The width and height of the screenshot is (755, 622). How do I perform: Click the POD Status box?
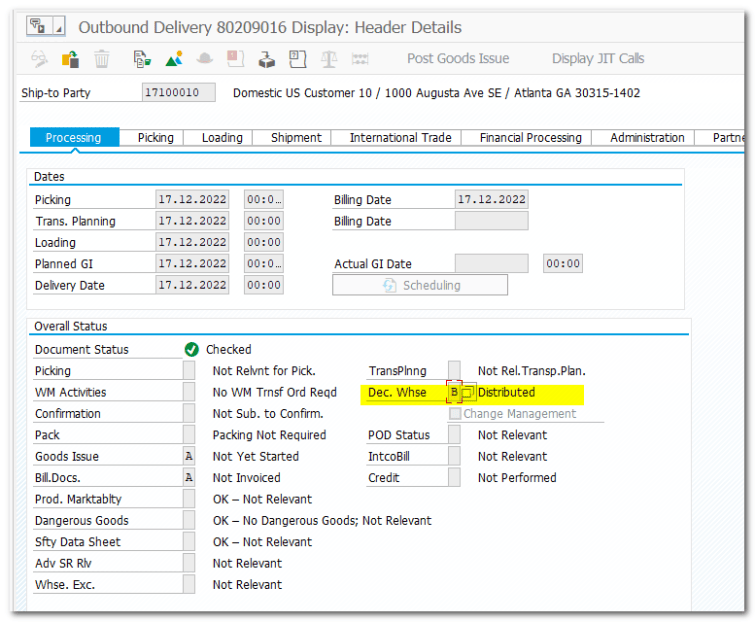[454, 435]
